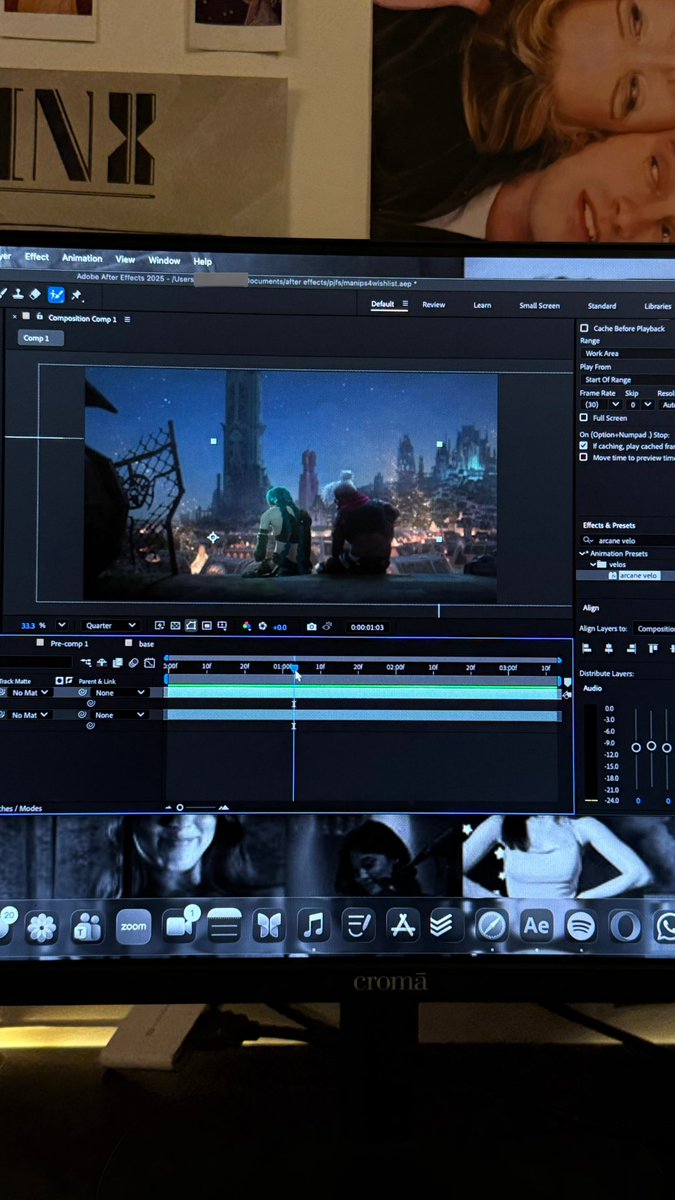Click the Region of Interest icon
The image size is (675, 1200).
pos(206,625)
